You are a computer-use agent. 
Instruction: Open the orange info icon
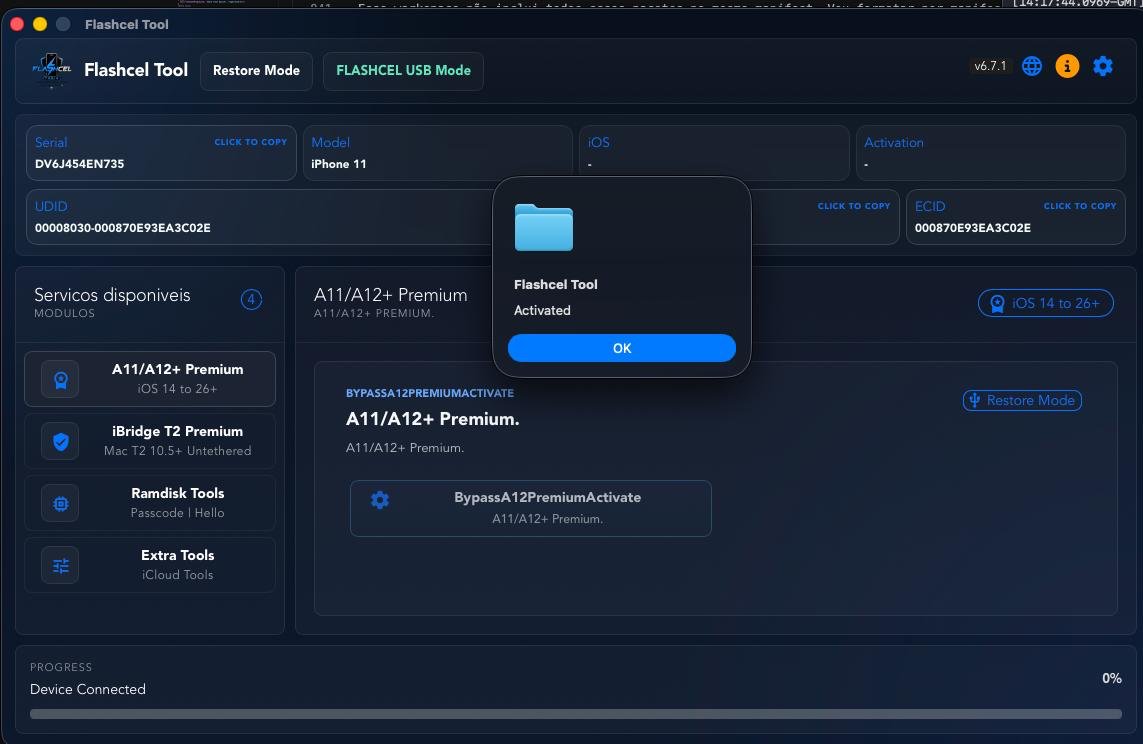click(1067, 66)
